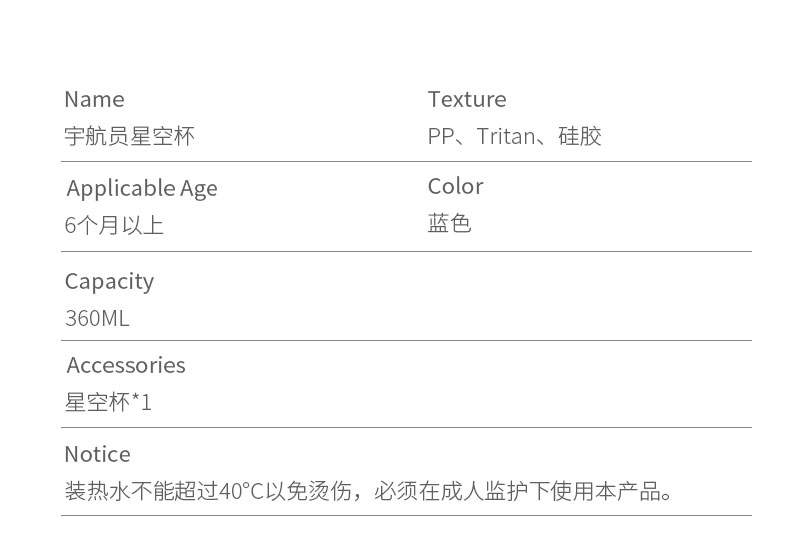
Task: Click the divider line below the Accessories row
Action: click(x=406, y=428)
